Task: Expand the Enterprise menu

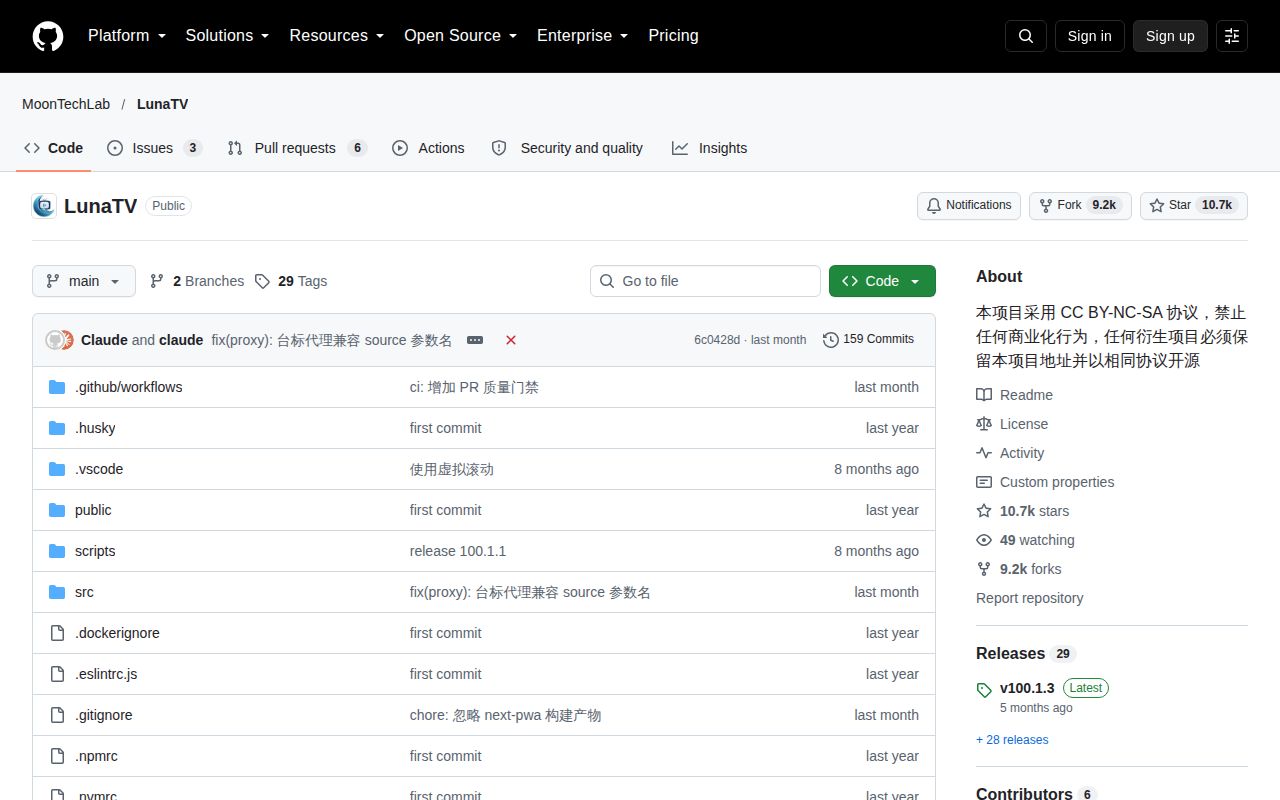Action: (x=583, y=36)
